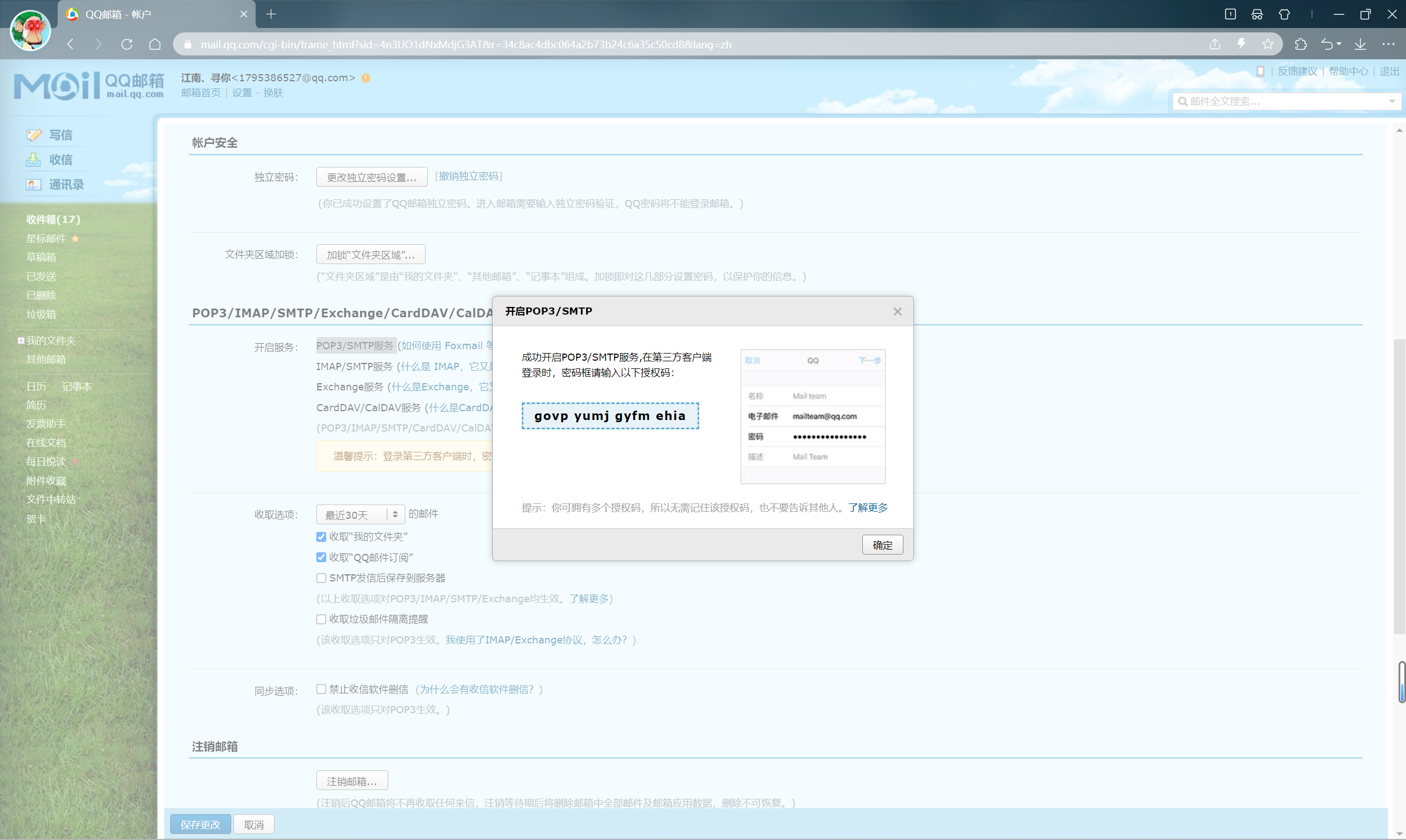Click the Compose (写信) pencil icon
The width and height of the screenshot is (1406, 840).
(34, 135)
